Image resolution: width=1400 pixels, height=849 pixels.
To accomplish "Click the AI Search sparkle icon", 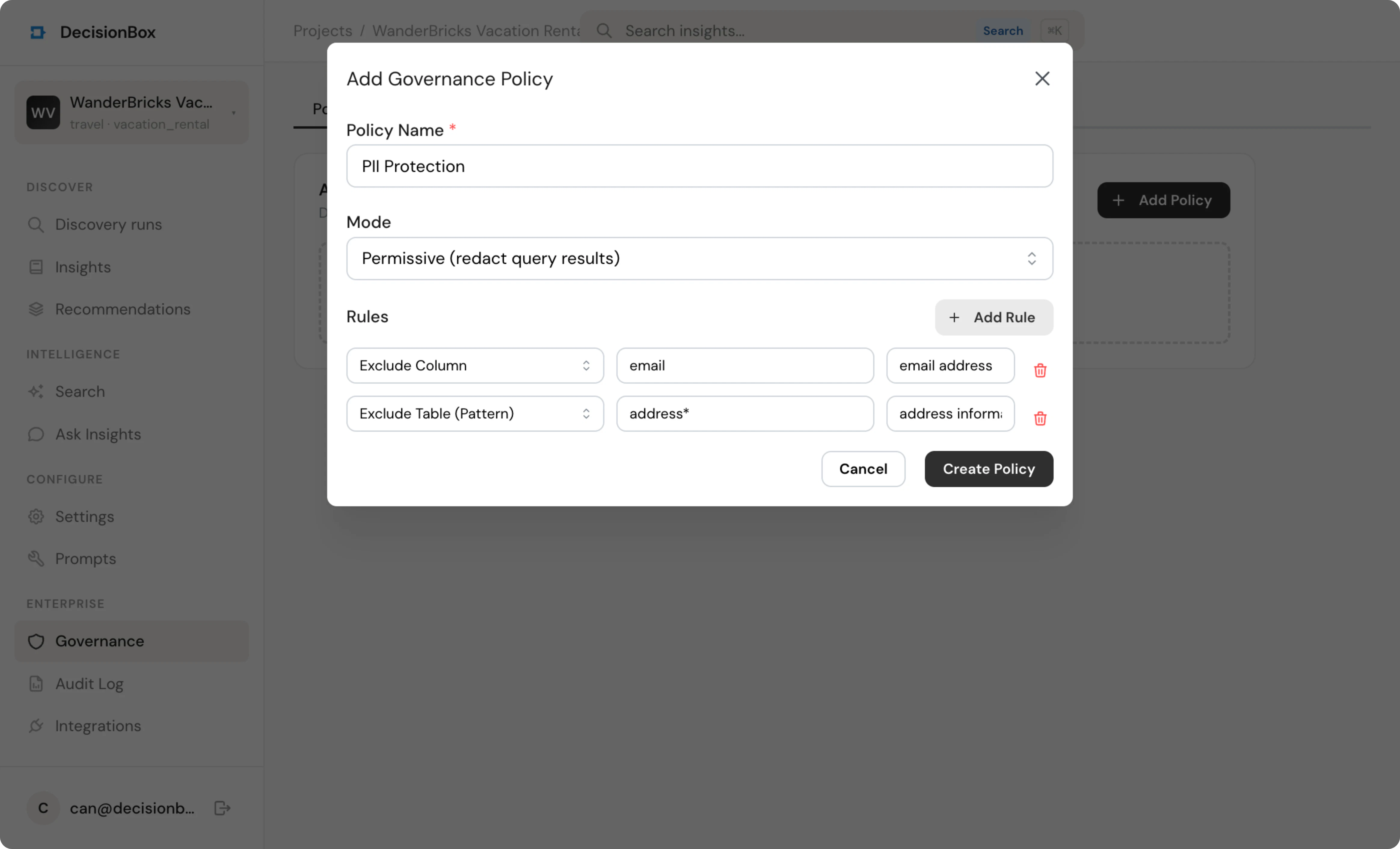I will (x=36, y=391).
